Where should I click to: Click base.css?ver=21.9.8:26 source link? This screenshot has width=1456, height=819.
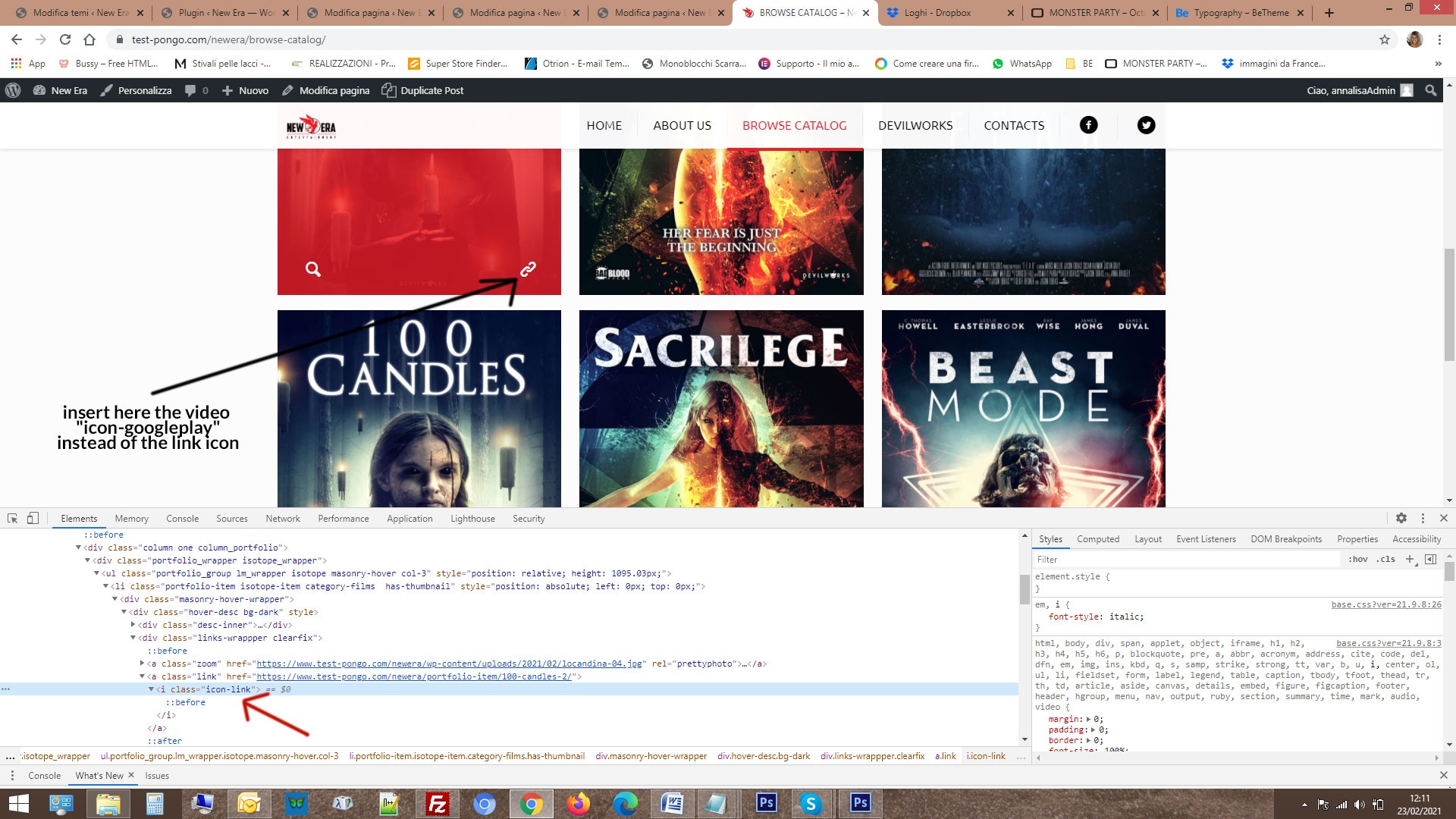[1386, 604]
